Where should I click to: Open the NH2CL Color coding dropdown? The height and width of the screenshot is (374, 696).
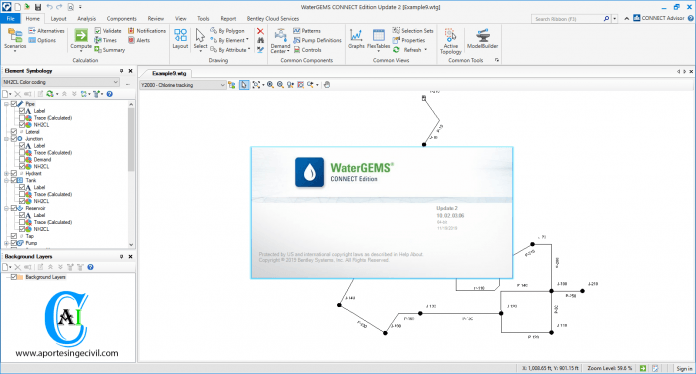(61, 82)
